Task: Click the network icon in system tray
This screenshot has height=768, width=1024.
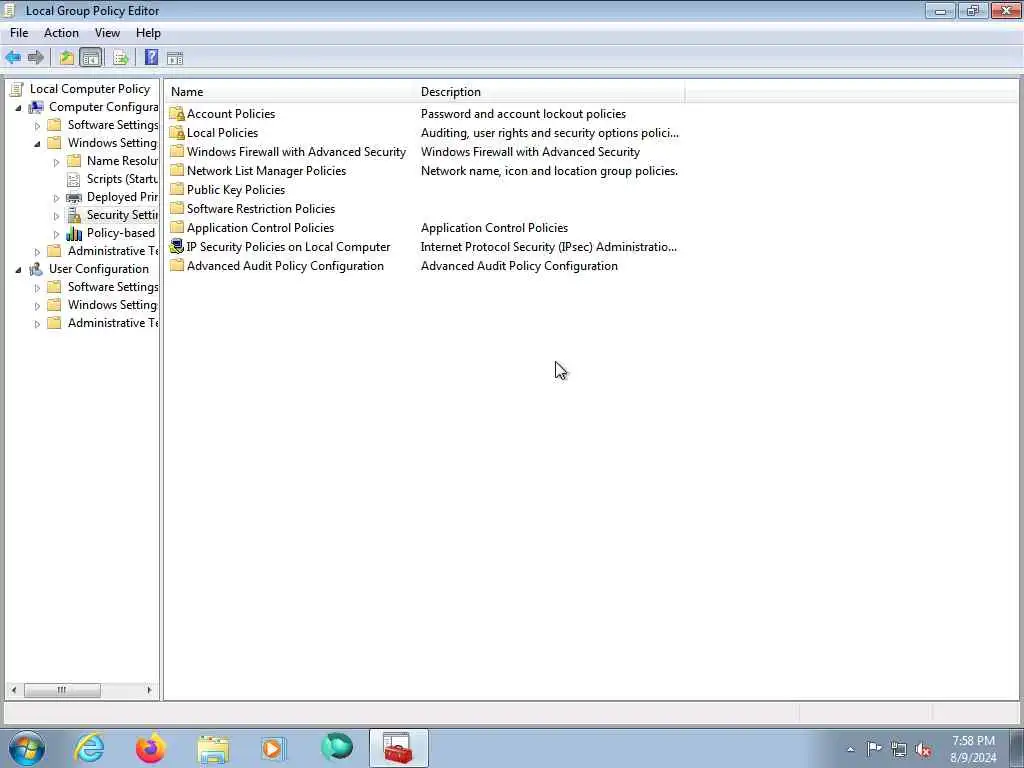Action: click(899, 749)
